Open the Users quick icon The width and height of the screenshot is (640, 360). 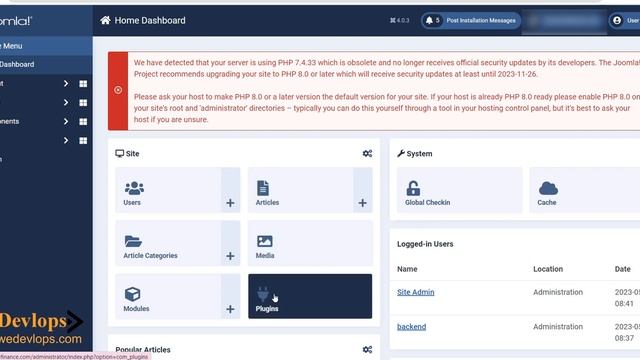(168, 190)
